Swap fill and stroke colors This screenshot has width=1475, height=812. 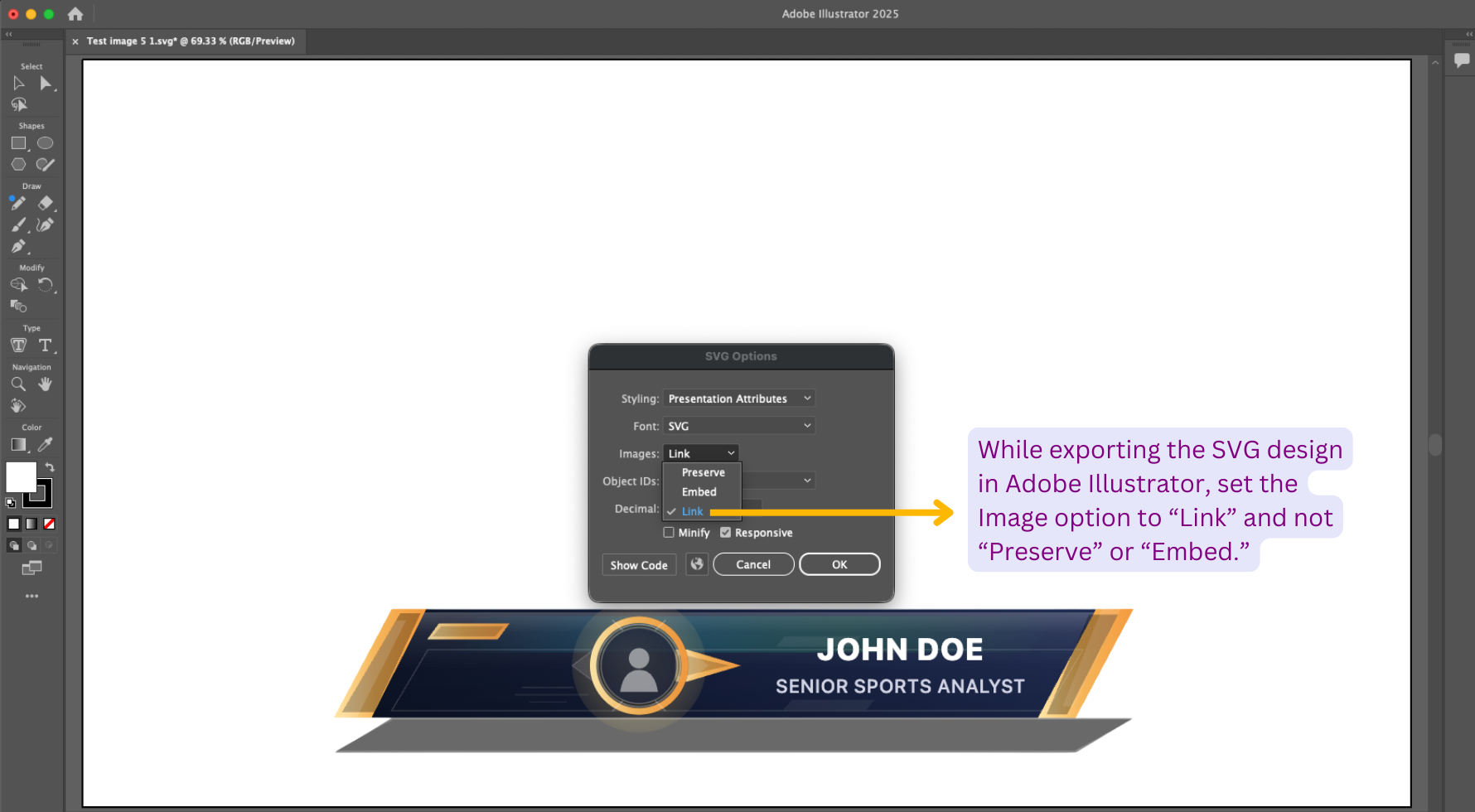pos(50,467)
